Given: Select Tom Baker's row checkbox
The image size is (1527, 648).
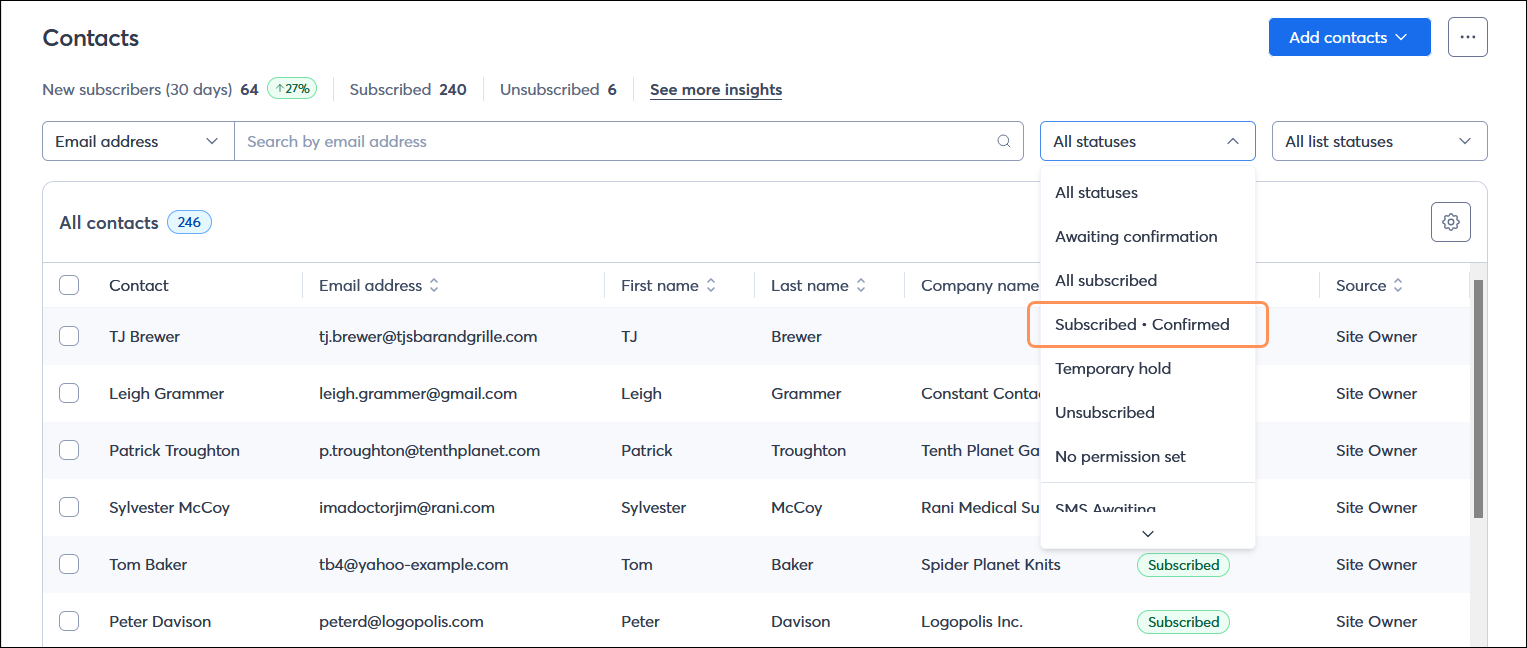Looking at the screenshot, I should [x=69, y=563].
